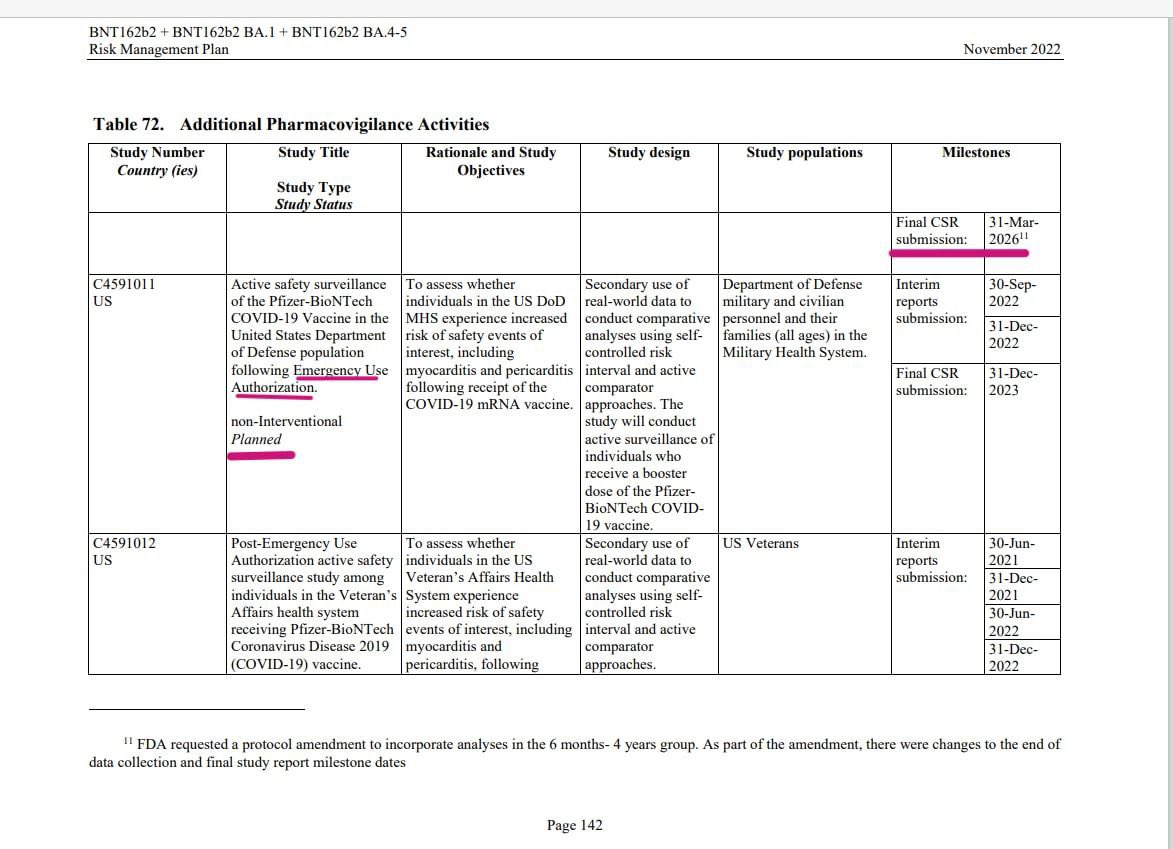Click the 'non-Interventional' study type
1173x849 pixels.
coord(287,421)
